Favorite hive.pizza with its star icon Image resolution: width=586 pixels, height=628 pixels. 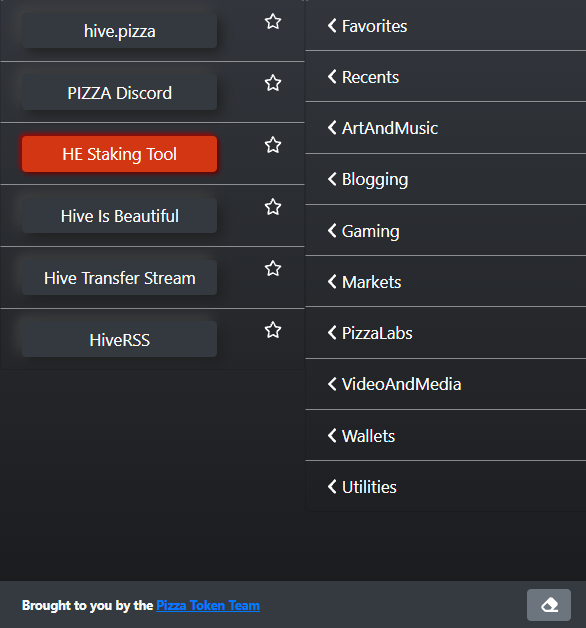click(x=273, y=22)
